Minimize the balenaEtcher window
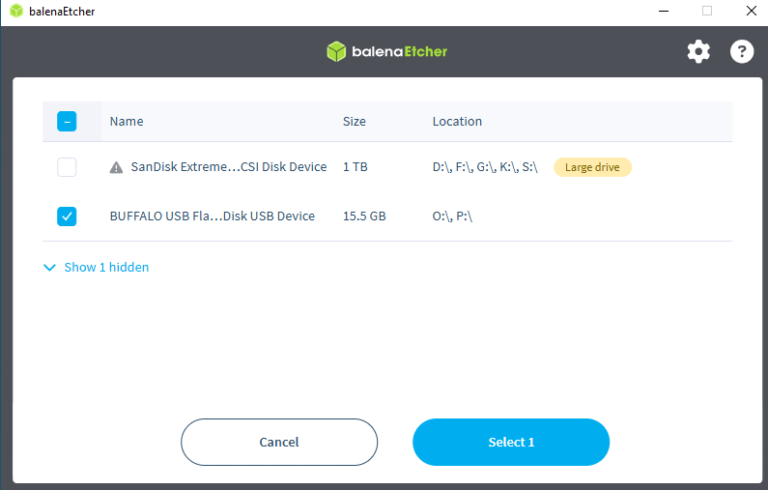 coord(664,11)
